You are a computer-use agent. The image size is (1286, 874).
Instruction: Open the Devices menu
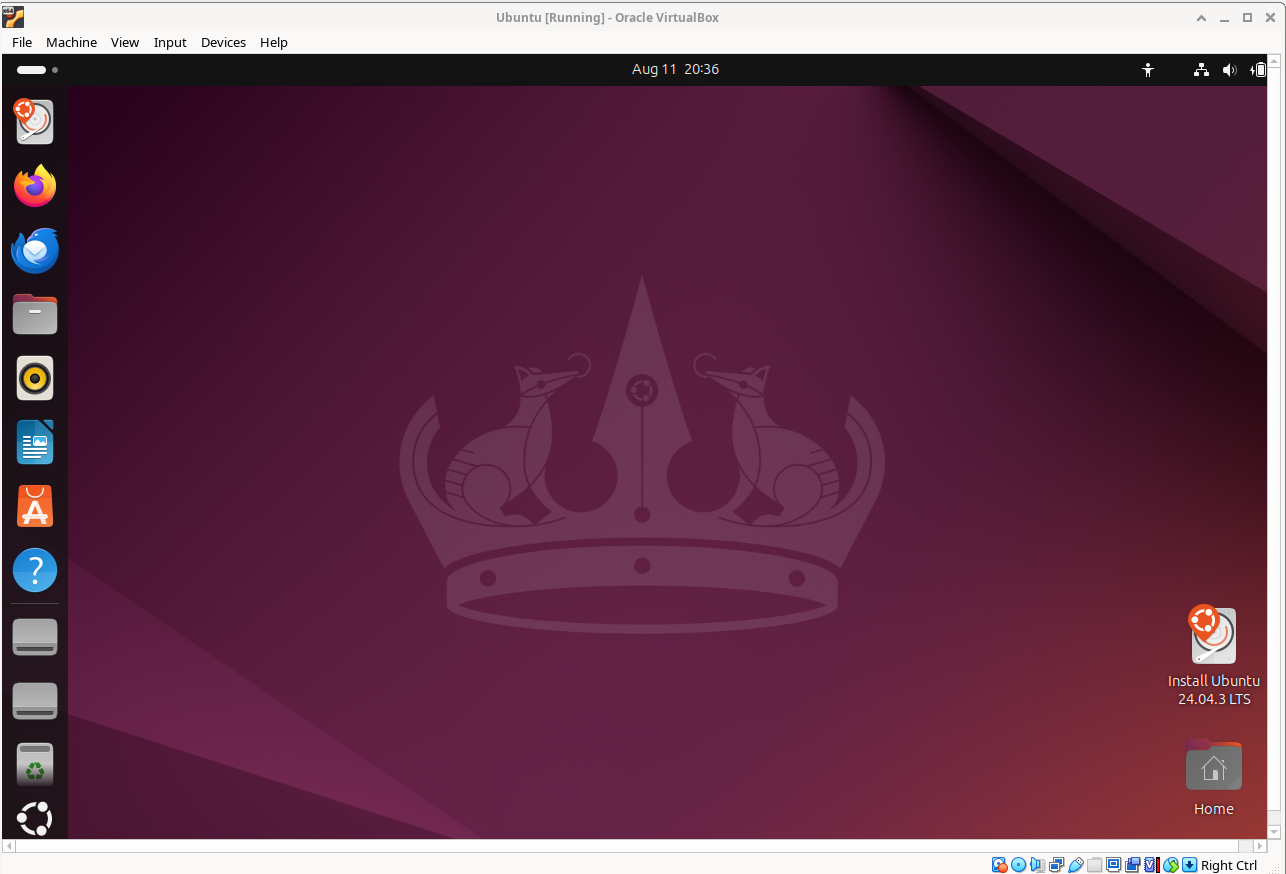223,42
